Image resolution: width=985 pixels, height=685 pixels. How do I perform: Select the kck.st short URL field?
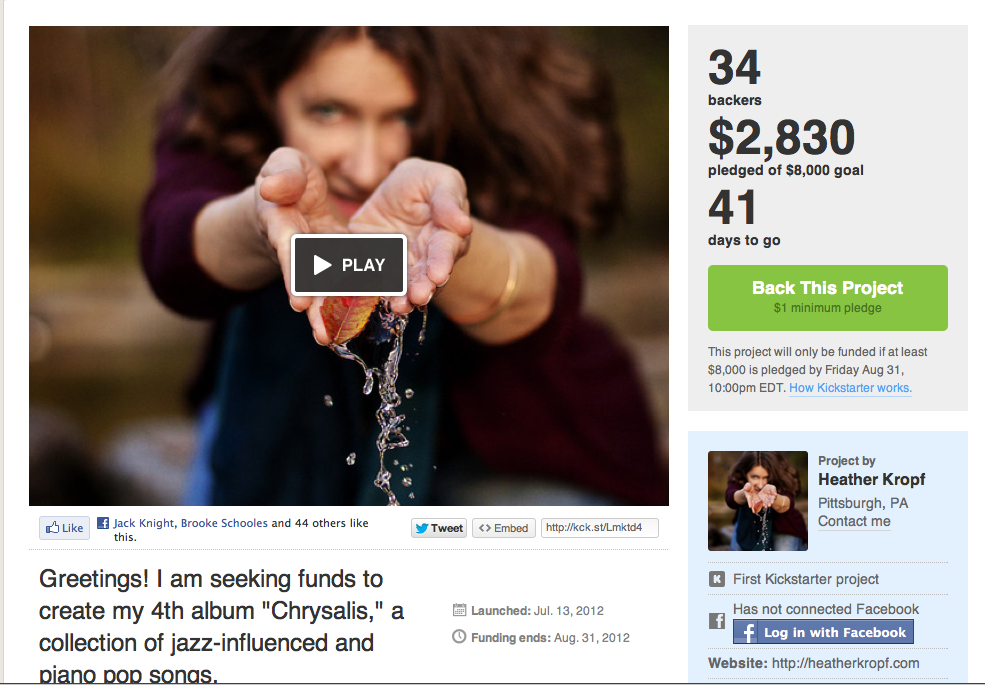pos(600,528)
